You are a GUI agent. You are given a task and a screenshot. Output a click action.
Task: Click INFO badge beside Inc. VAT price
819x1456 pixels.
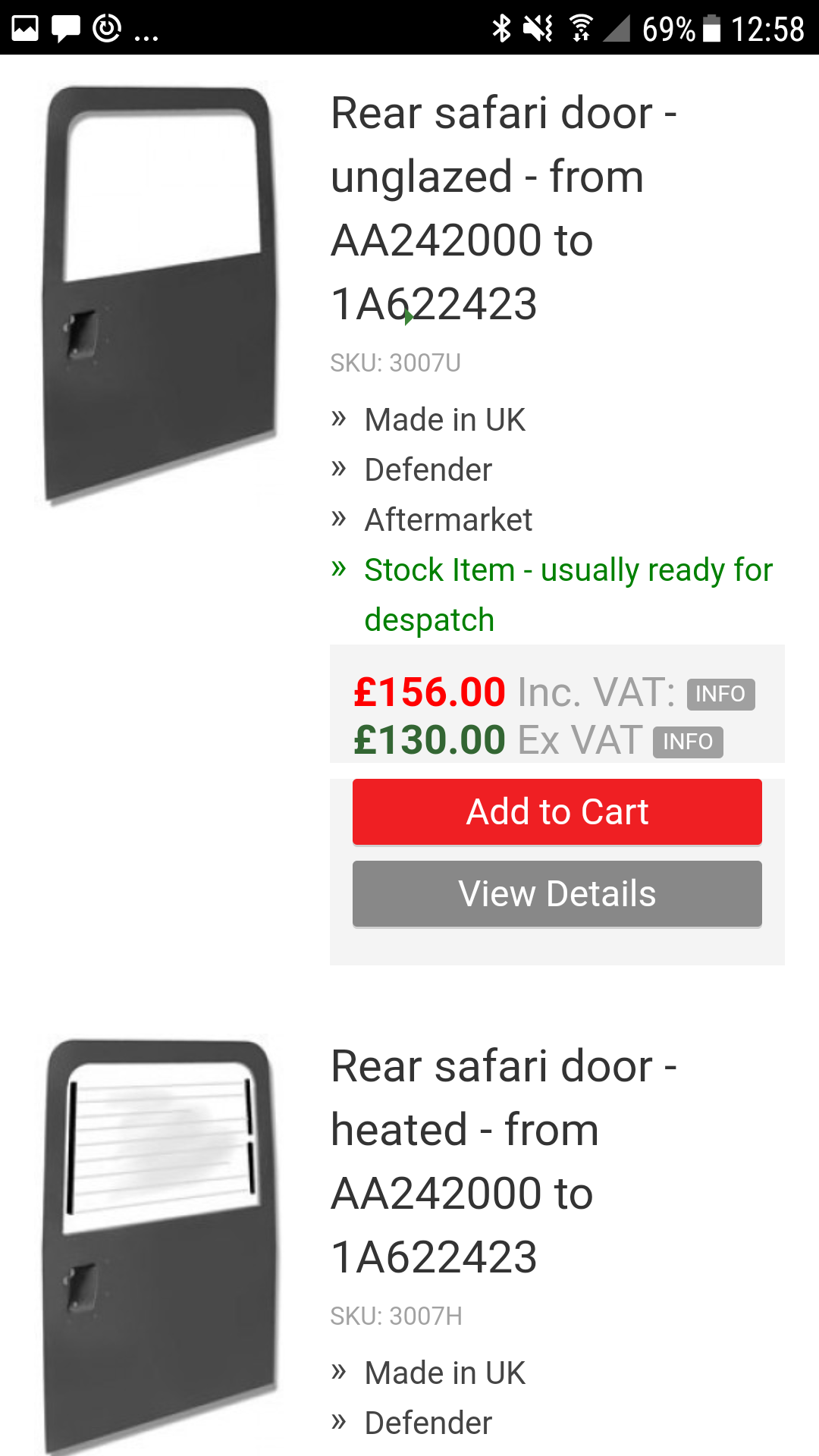click(x=720, y=694)
